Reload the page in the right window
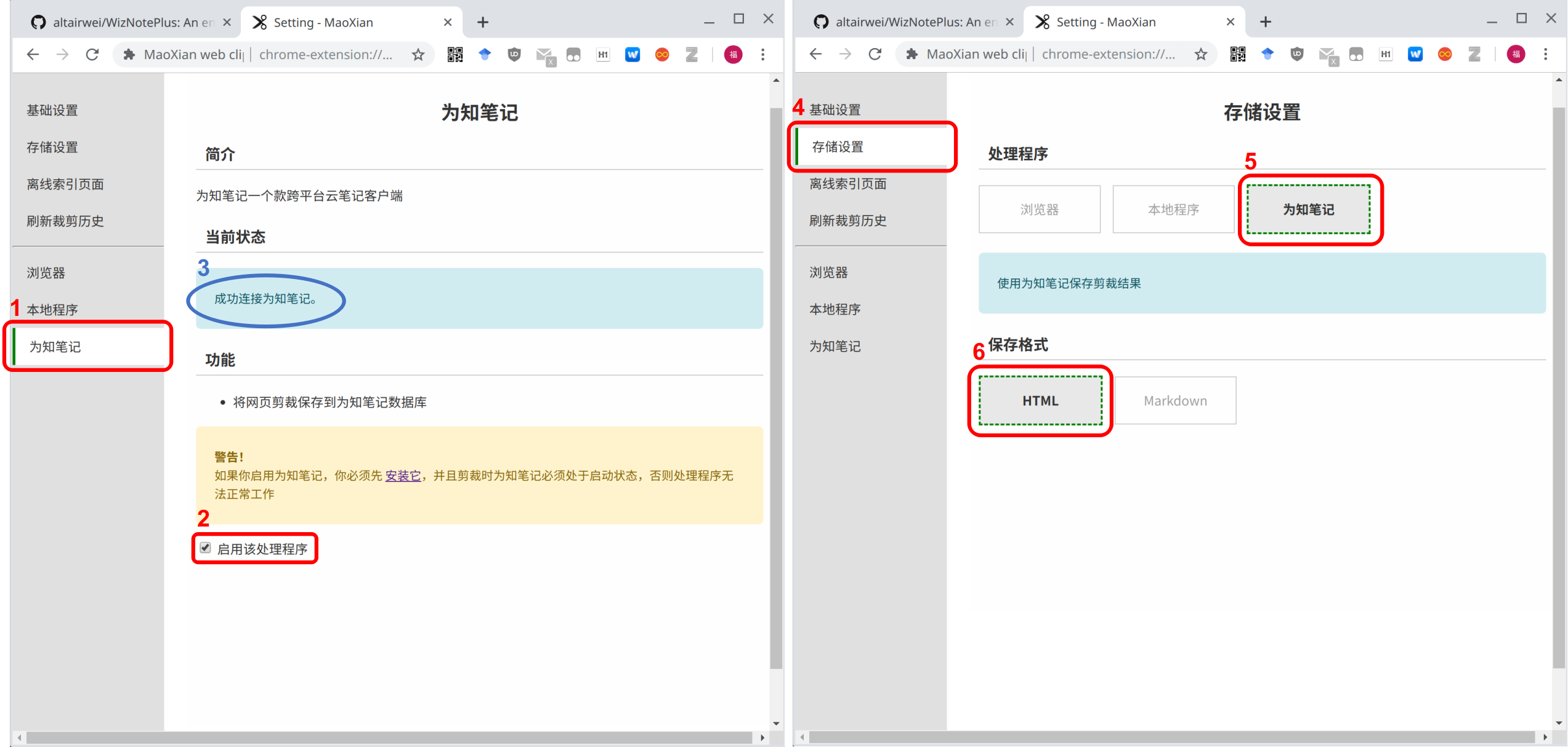Screen dimensions: 1568x747 pos(875,54)
